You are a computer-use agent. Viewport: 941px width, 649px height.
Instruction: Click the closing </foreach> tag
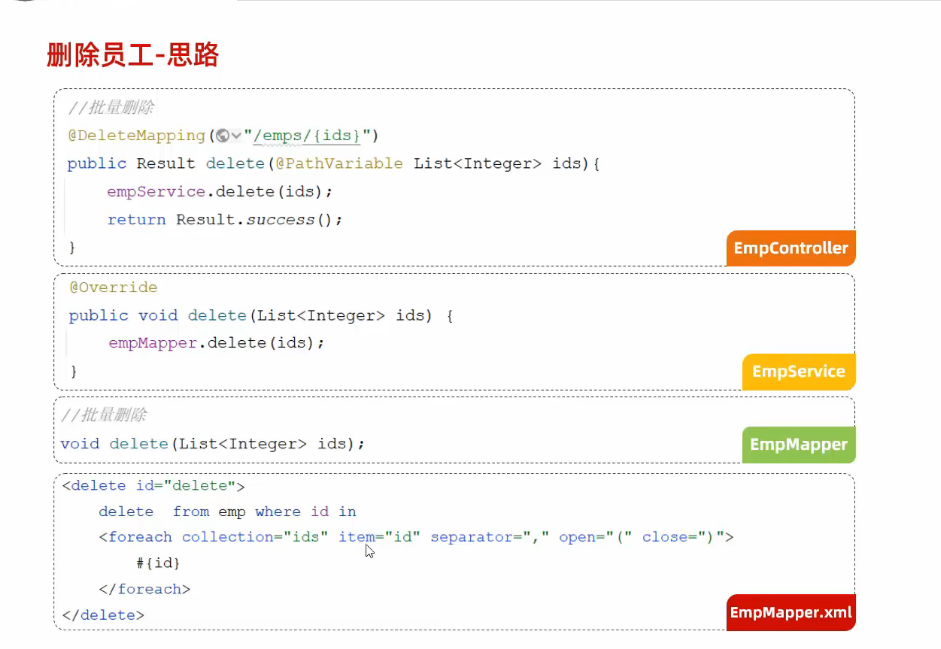pyautogui.click(x=144, y=589)
